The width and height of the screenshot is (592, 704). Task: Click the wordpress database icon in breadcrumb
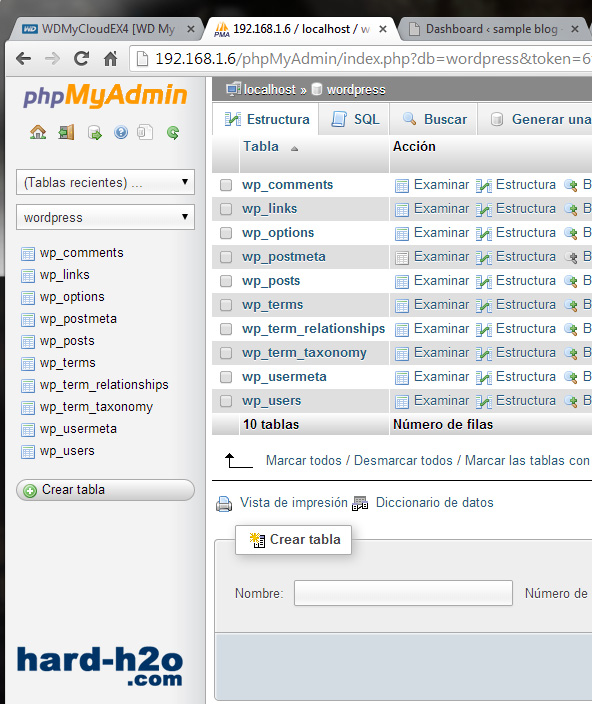[317, 89]
